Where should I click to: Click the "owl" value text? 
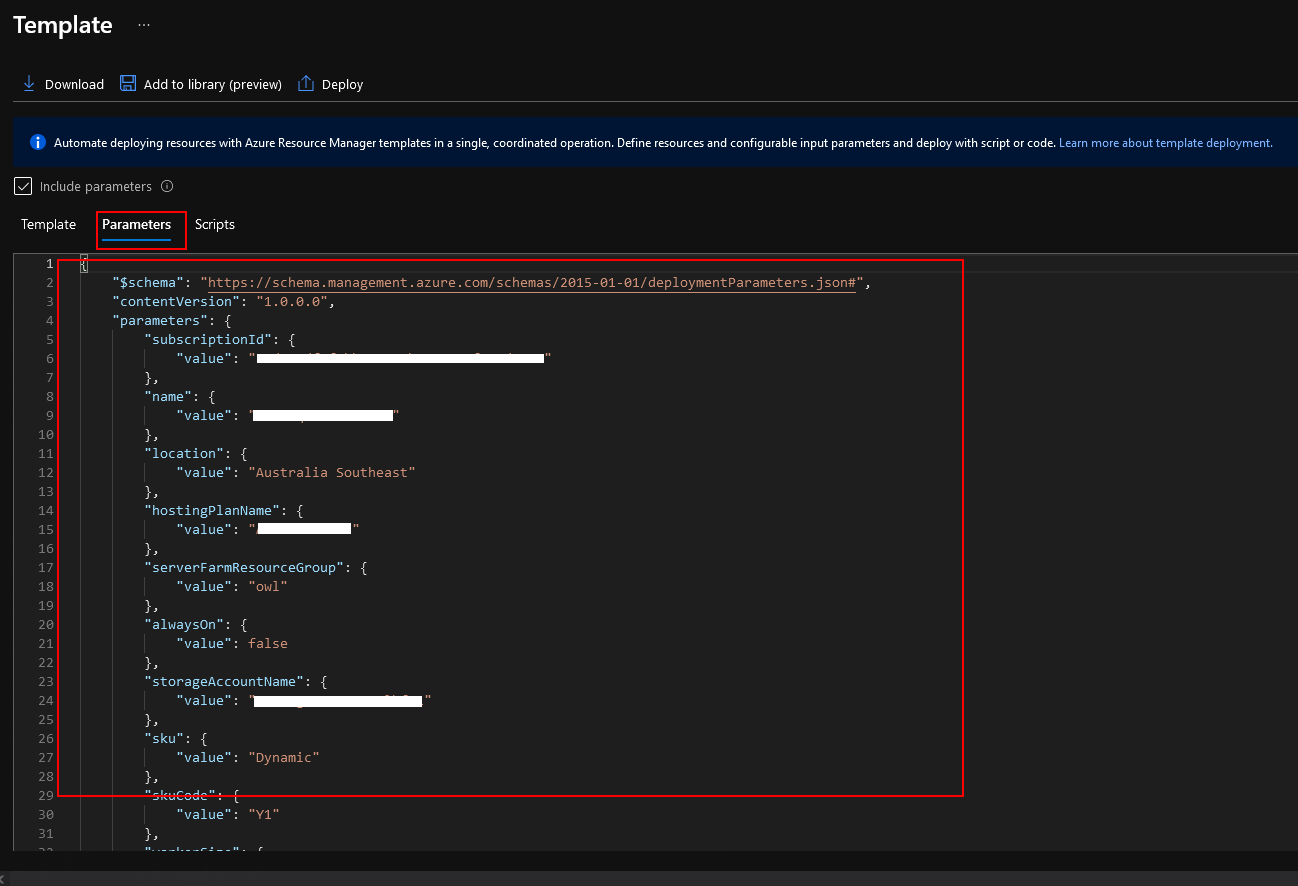(268, 587)
